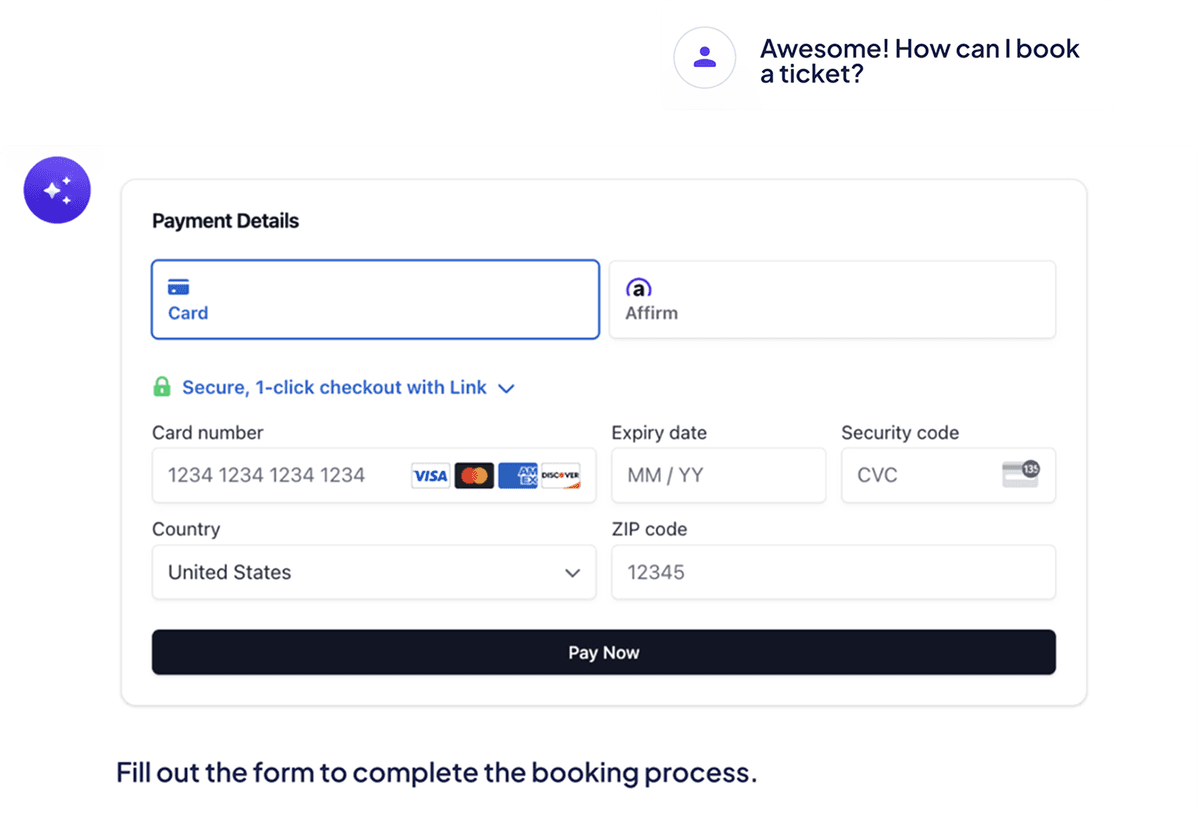Click the Visa card logo
The height and width of the screenshot is (819, 1200).
pyautogui.click(x=431, y=475)
